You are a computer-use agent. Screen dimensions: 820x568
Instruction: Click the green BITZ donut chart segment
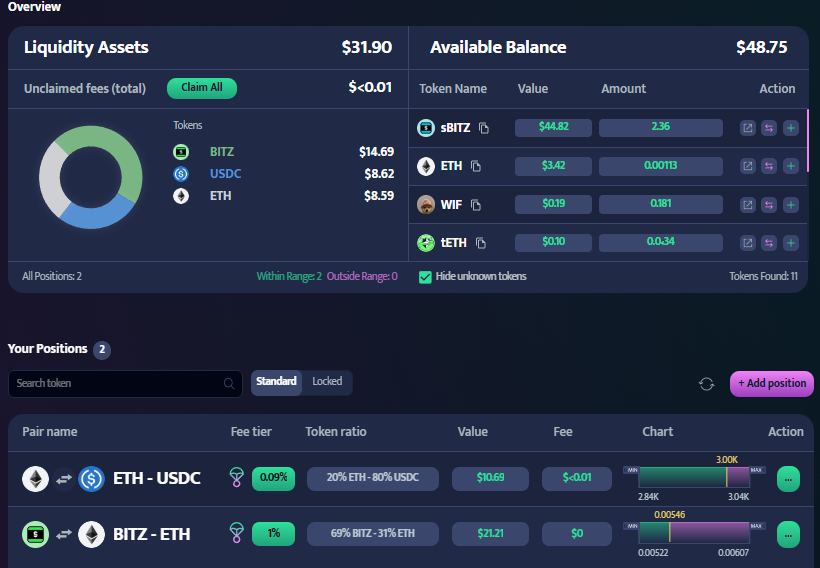point(120,152)
